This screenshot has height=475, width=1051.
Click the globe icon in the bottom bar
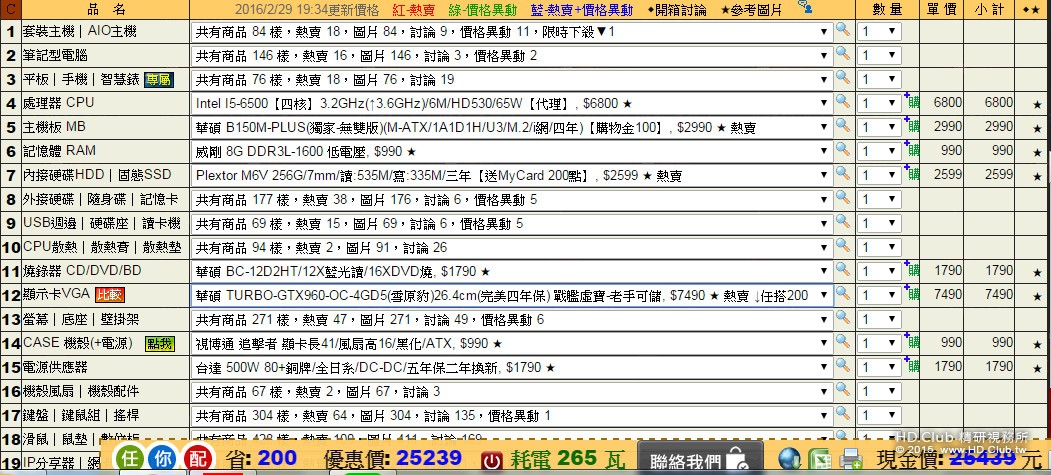click(790, 459)
